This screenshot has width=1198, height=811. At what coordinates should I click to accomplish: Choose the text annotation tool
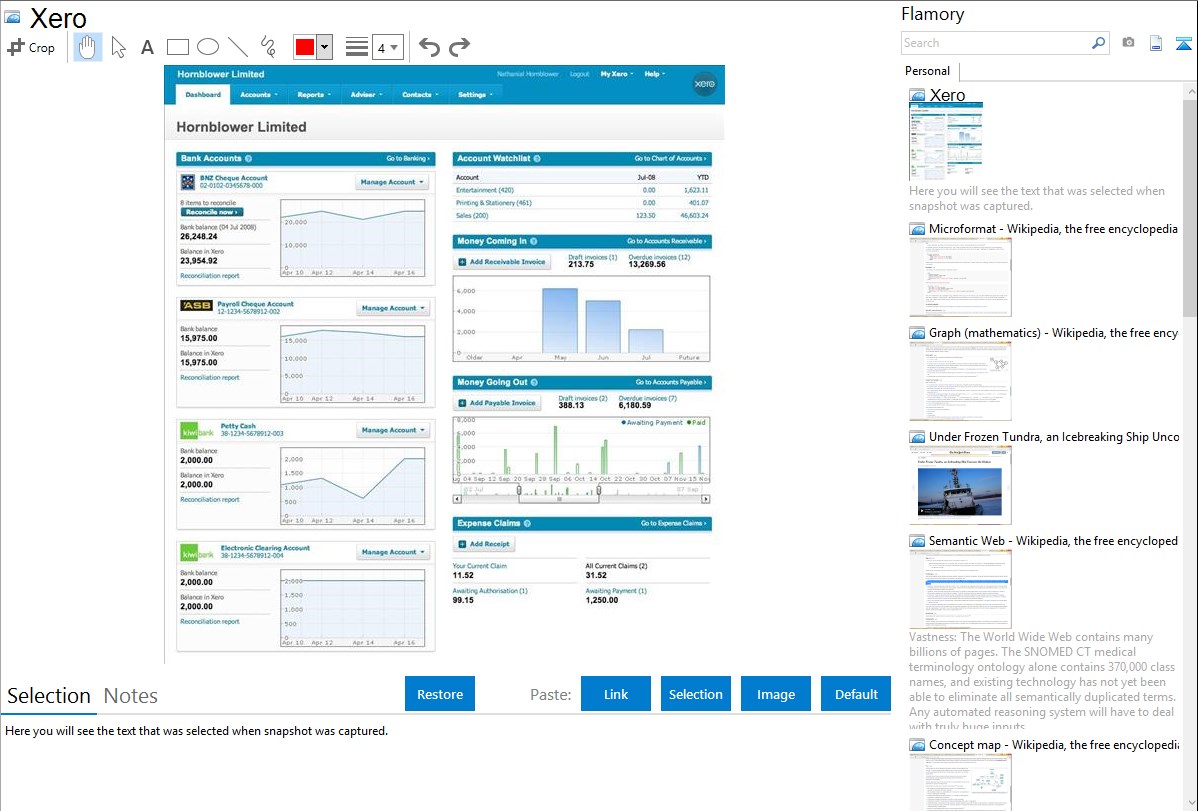pos(147,47)
